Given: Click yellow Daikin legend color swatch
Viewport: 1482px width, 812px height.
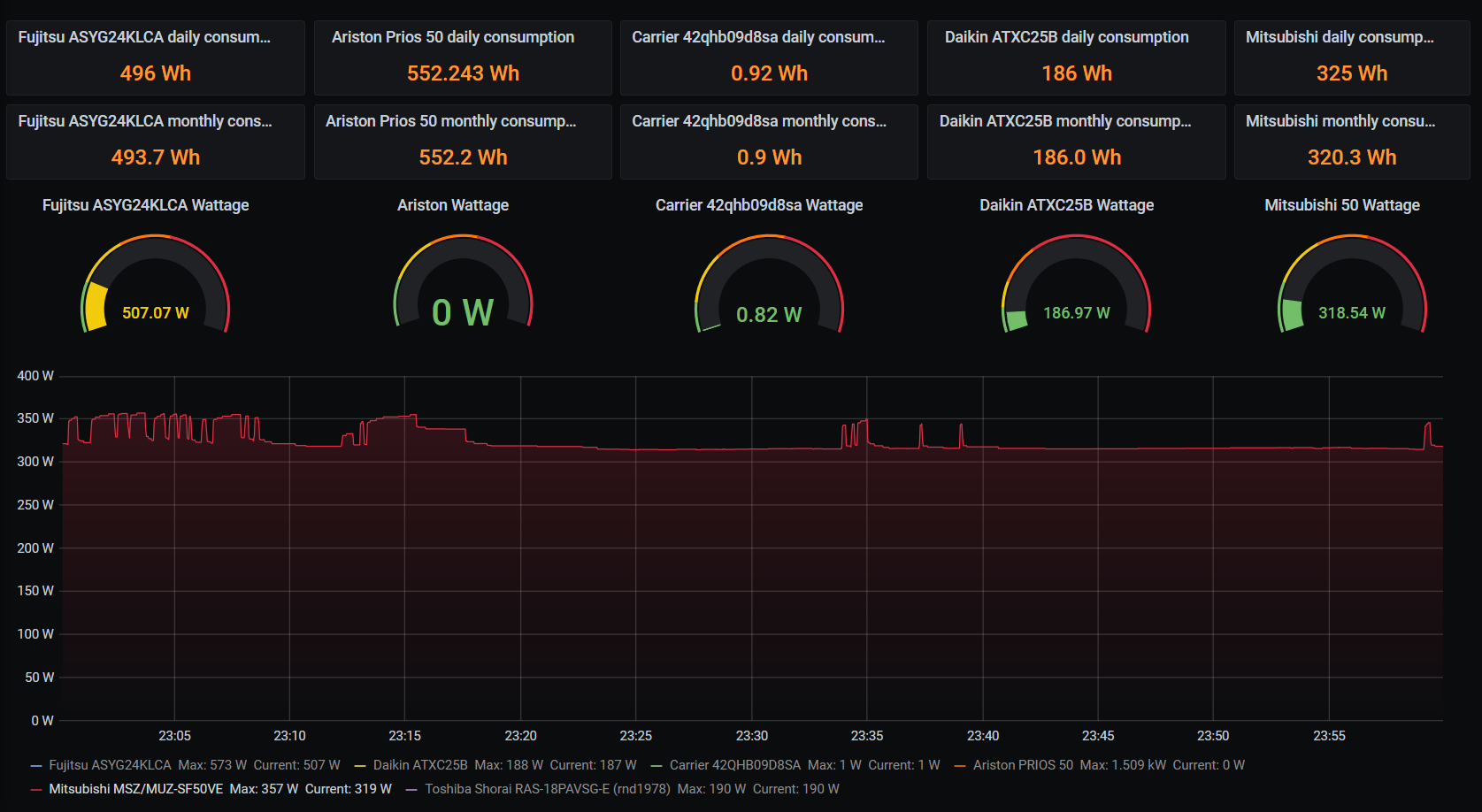Looking at the screenshot, I should [x=360, y=766].
